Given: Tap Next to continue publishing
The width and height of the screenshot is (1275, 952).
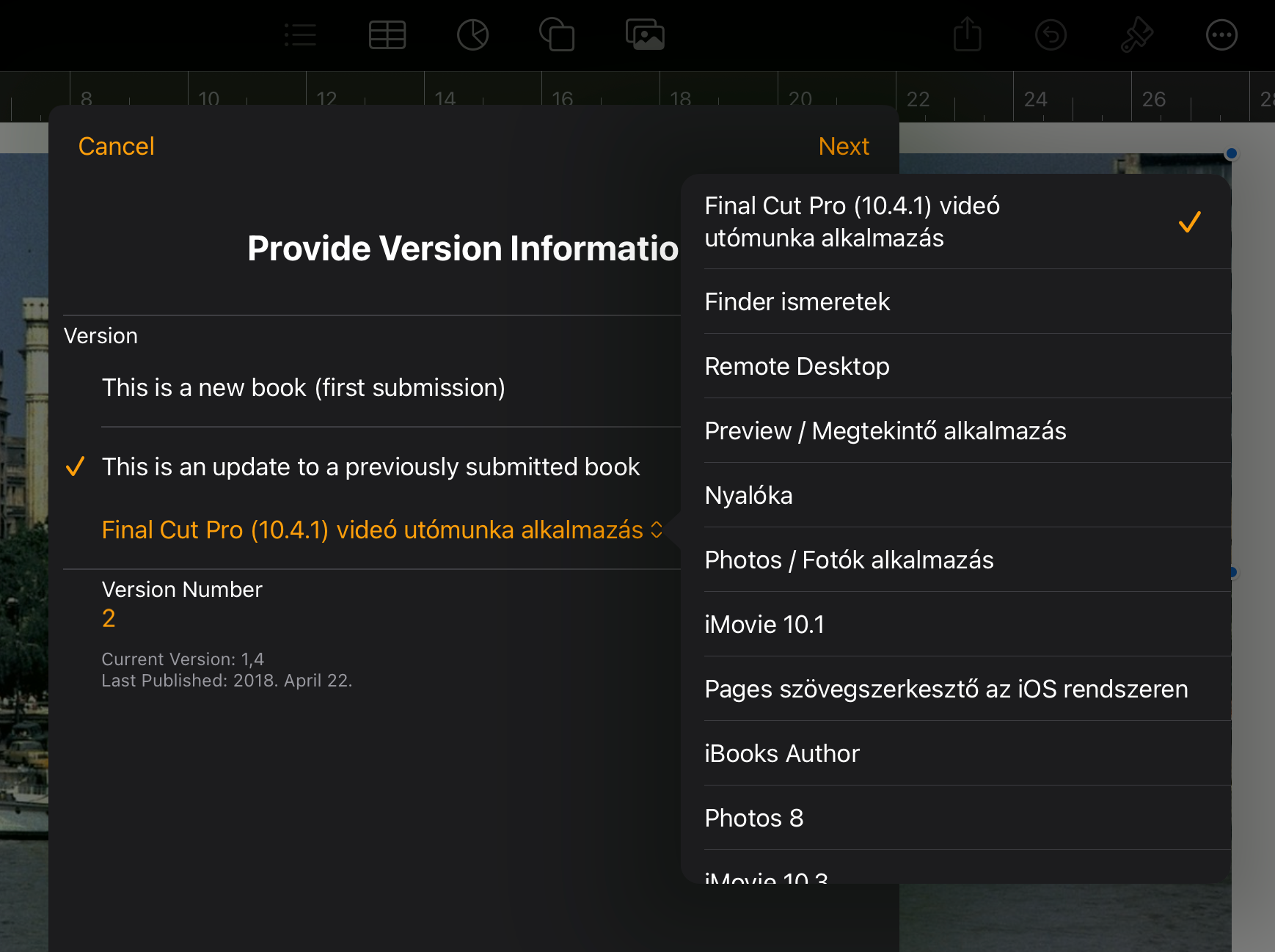Looking at the screenshot, I should coord(844,146).
